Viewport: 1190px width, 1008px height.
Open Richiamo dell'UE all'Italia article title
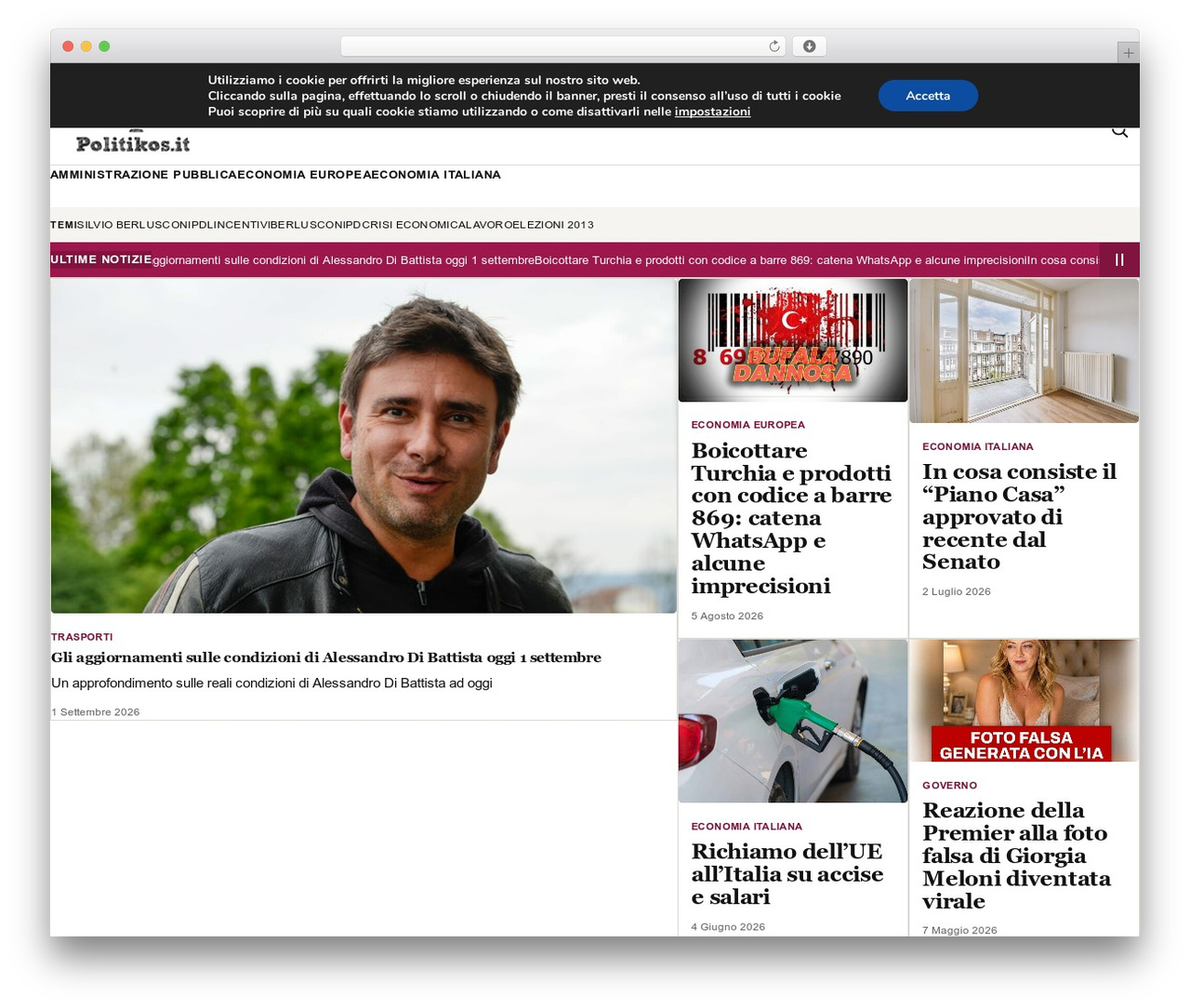[787, 874]
